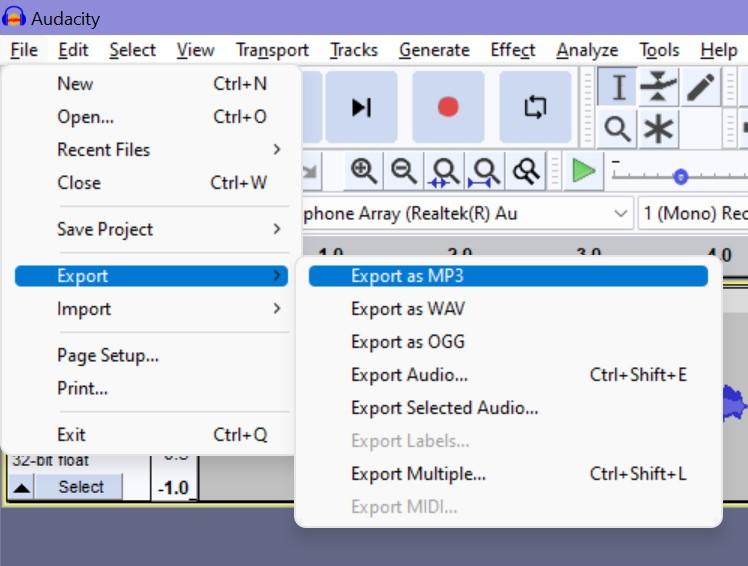
Task: Open the Edit menu
Action: pos(73,50)
